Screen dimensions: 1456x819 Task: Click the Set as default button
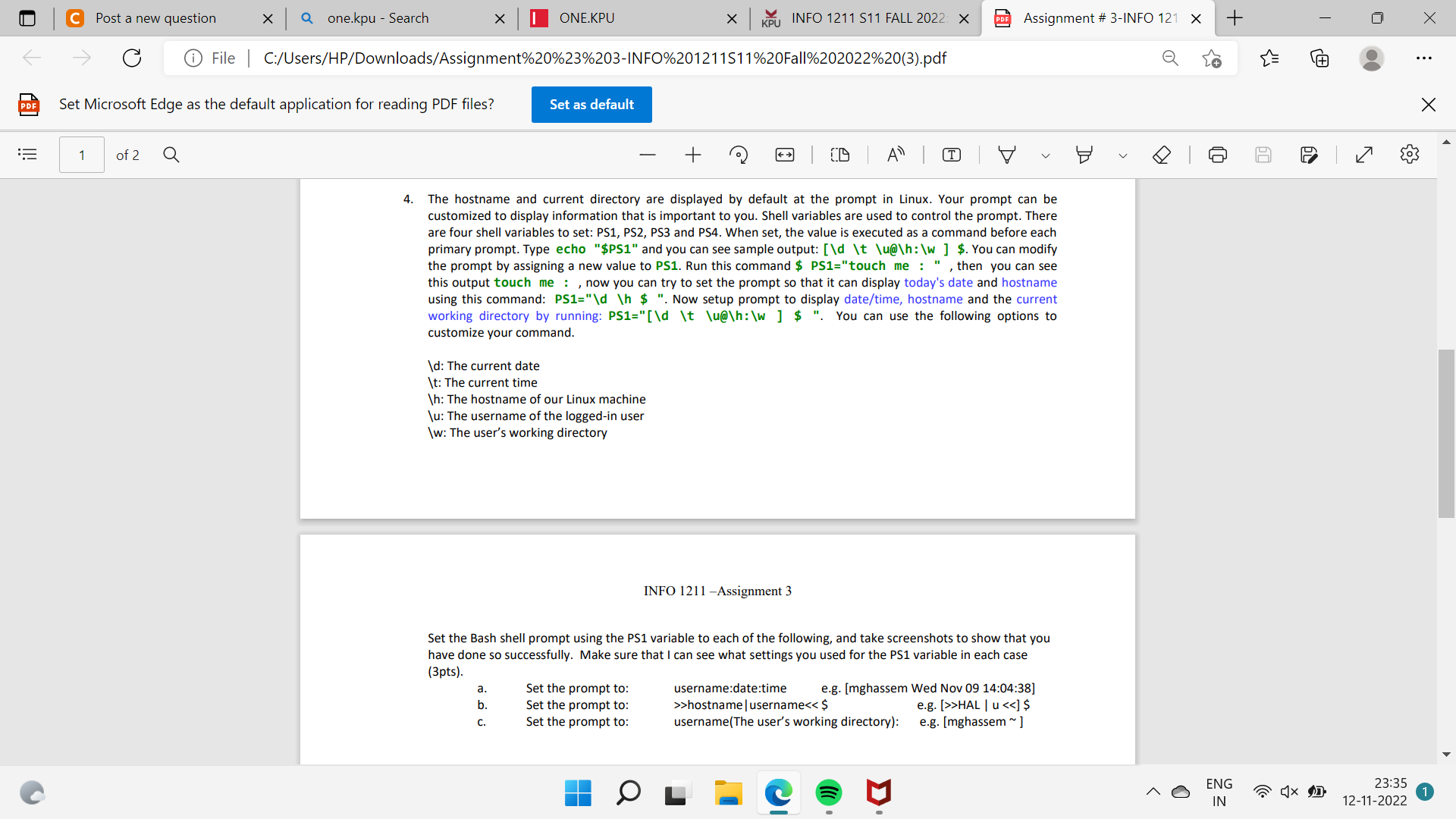[591, 104]
